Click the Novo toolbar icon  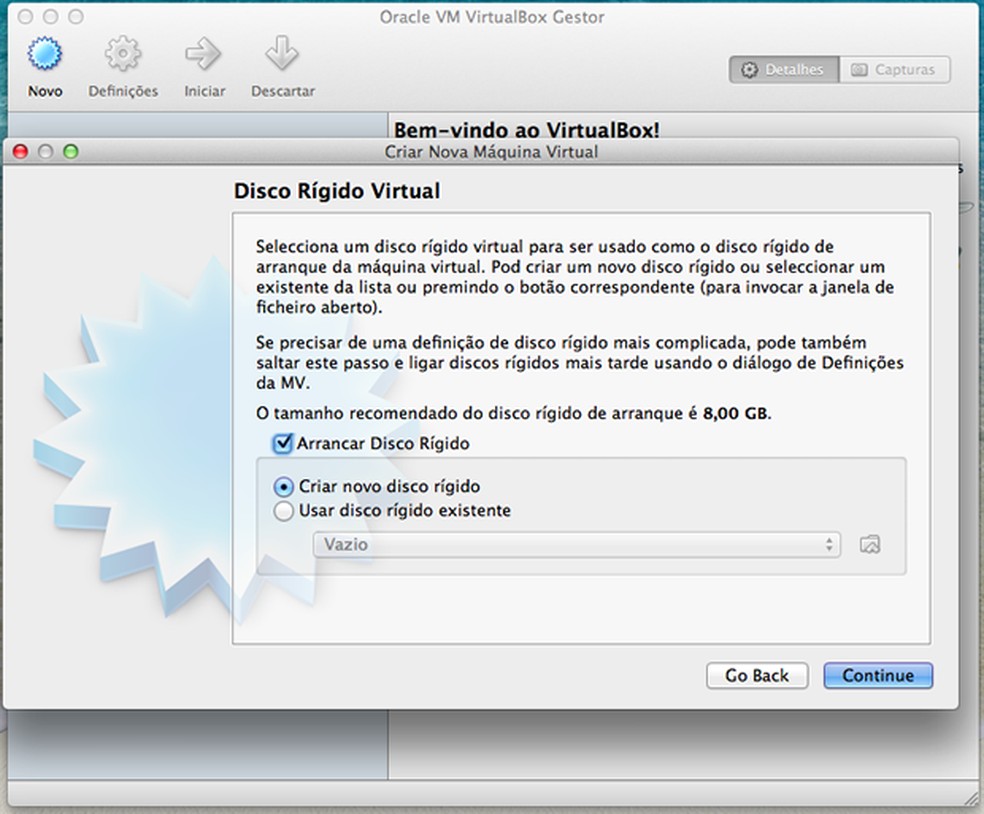pyautogui.click(x=45, y=54)
